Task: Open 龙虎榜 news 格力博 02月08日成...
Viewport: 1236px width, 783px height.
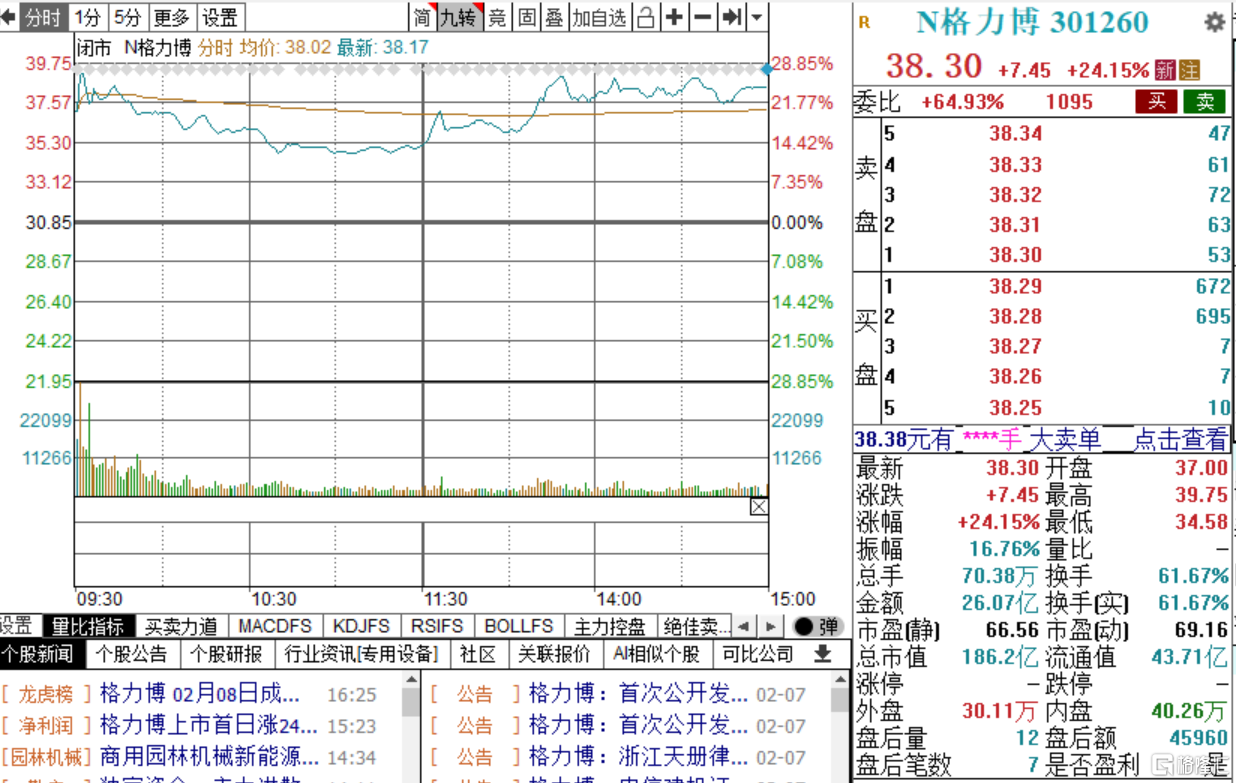Action: pyautogui.click(x=200, y=693)
